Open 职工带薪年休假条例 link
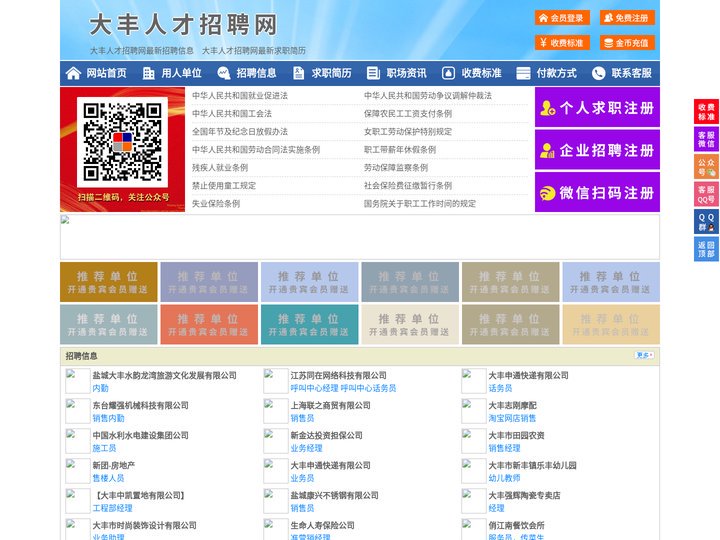Screen dimensions: 720x540 (x=400, y=149)
